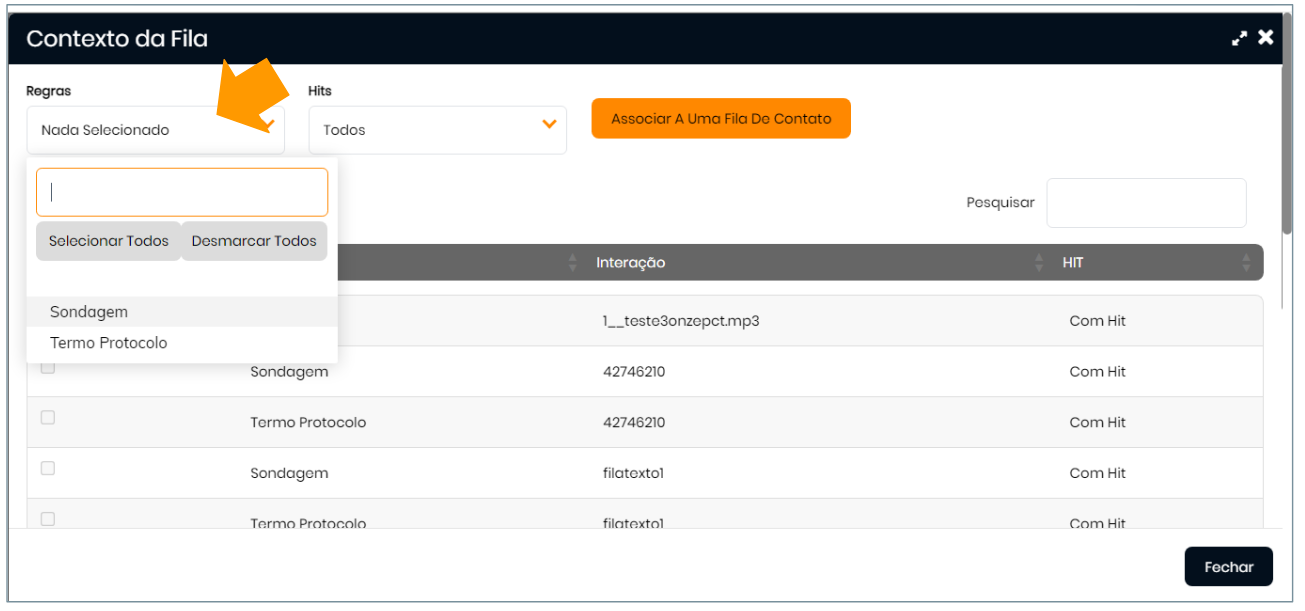Choose Termo Protocolo from the Regras list
The width and height of the screenshot is (1305, 611).
pos(108,343)
